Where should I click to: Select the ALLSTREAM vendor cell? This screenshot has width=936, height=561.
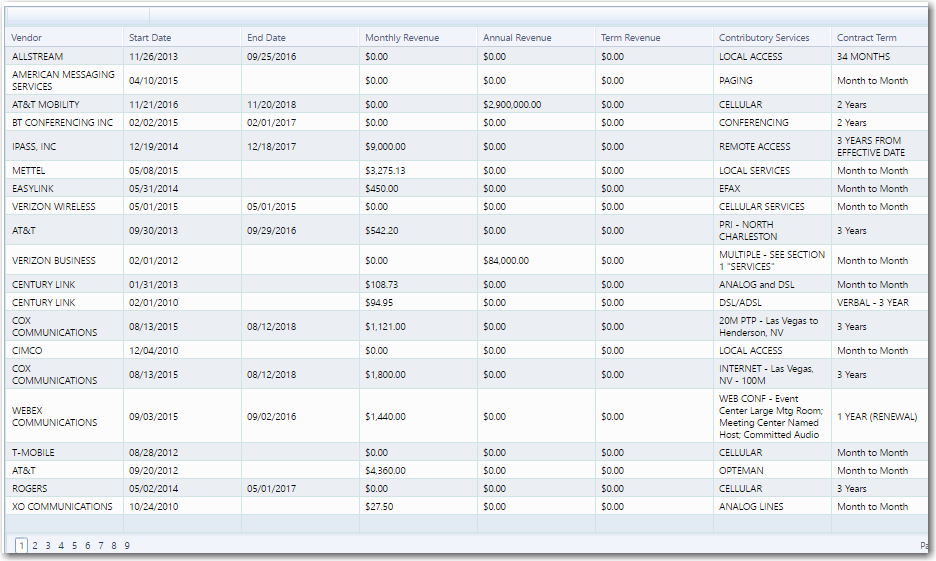64,56
